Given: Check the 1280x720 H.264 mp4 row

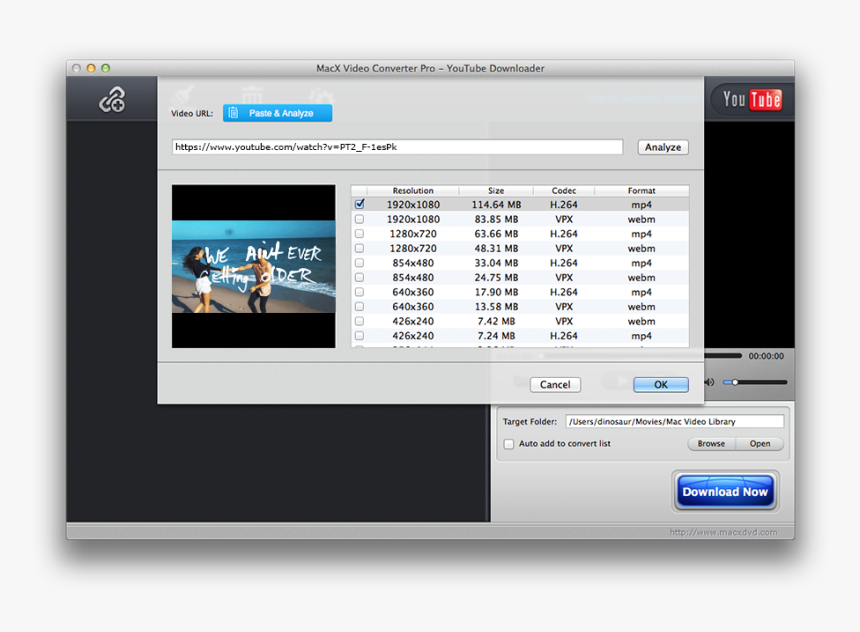Looking at the screenshot, I should click(360, 234).
